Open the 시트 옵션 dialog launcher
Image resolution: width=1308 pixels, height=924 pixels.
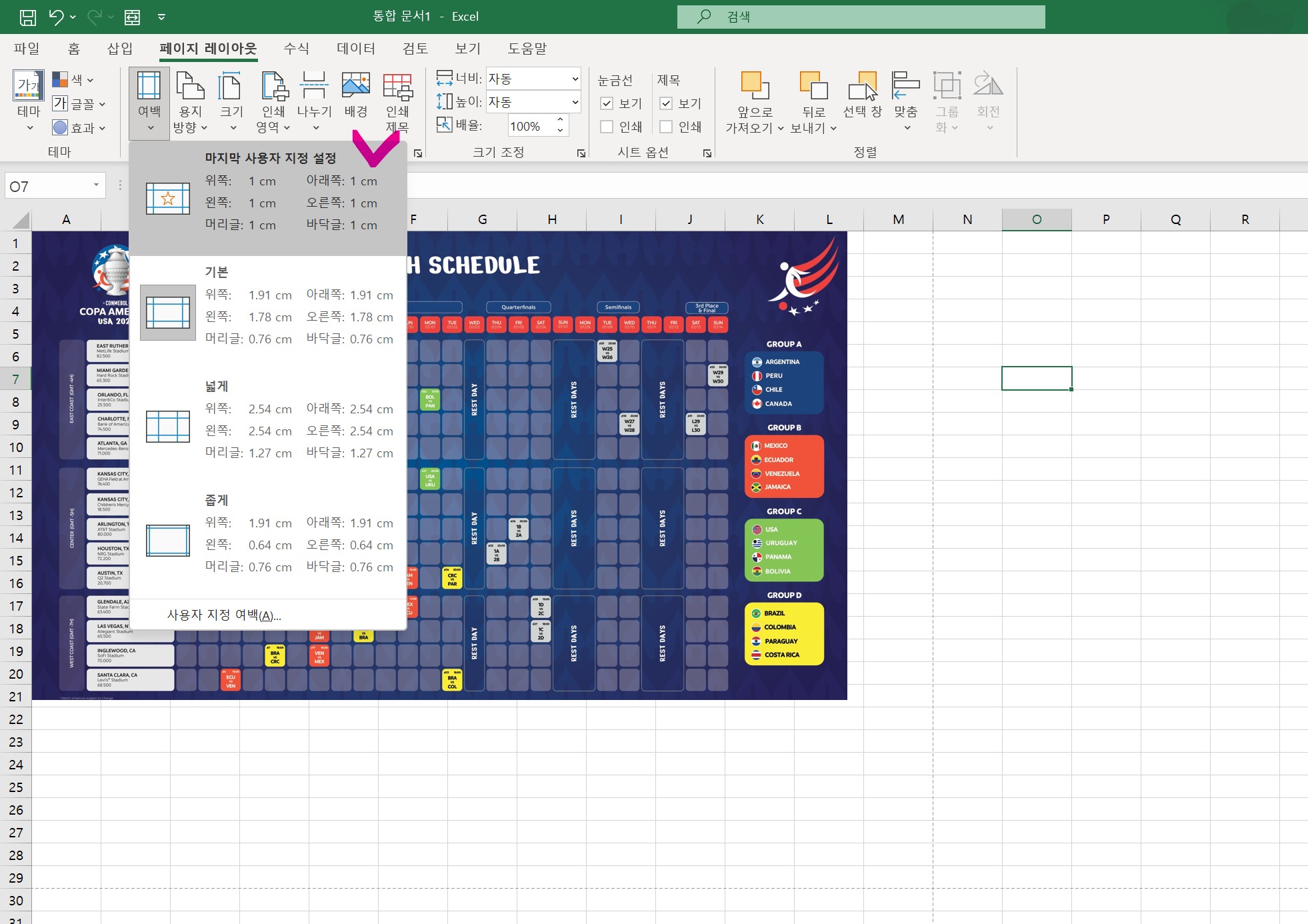[707, 153]
